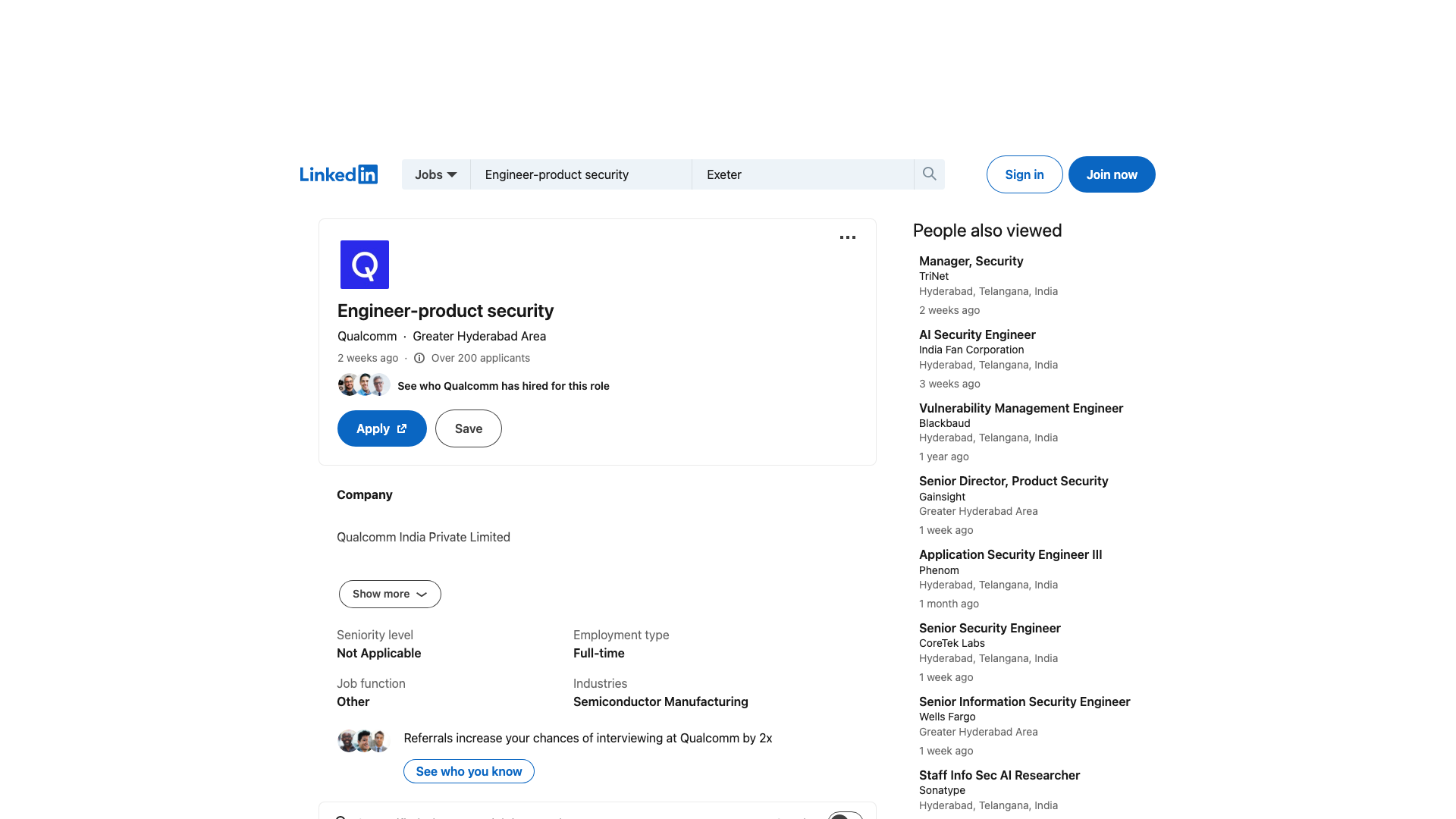This screenshot has width=1456, height=819.
Task: Expand company details with Show more
Action: [x=390, y=594]
